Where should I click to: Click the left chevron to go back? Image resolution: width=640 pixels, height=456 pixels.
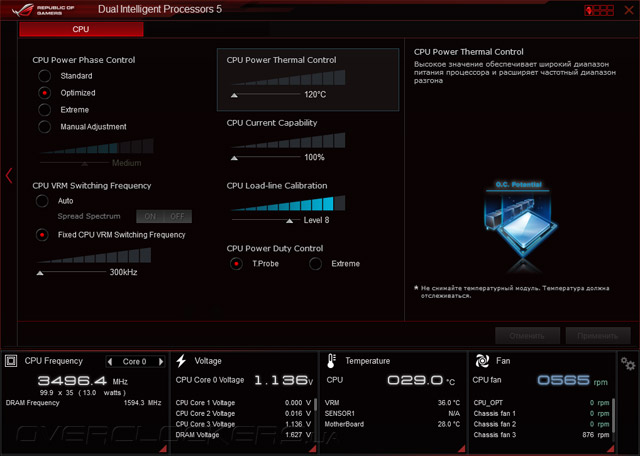point(9,176)
